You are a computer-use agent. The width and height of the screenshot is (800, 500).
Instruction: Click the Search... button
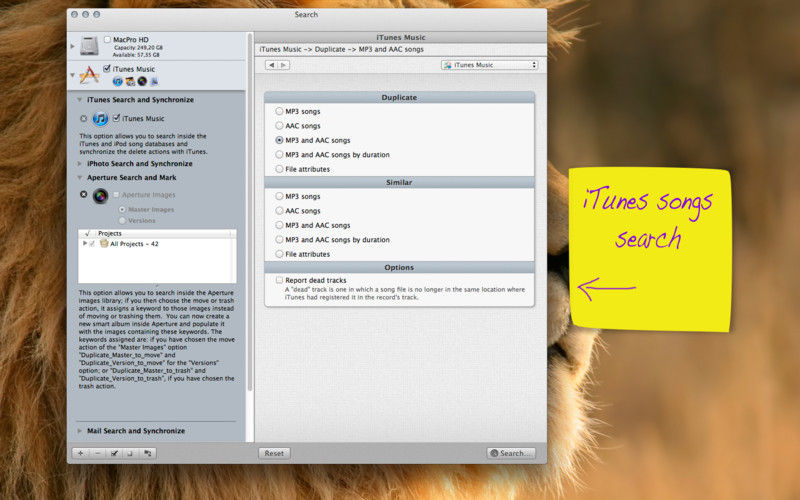click(511, 453)
